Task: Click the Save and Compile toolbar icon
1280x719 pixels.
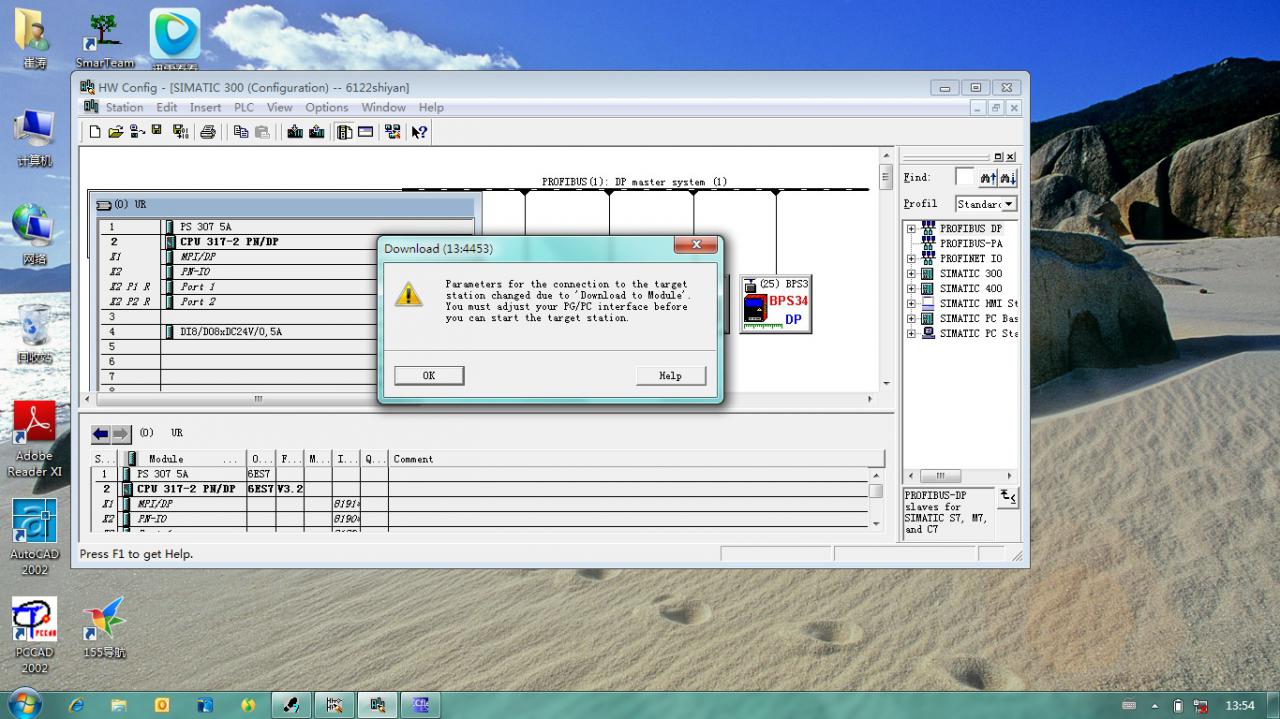Action: tap(181, 131)
